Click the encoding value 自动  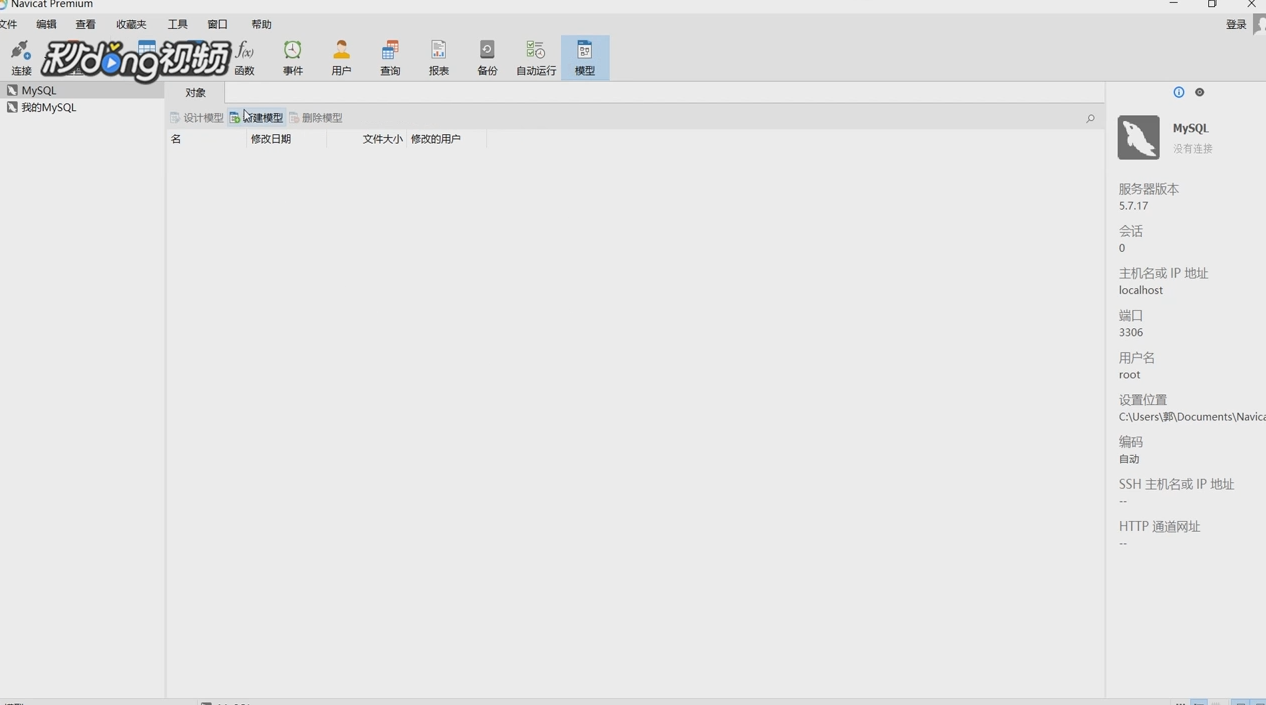[1129, 459]
